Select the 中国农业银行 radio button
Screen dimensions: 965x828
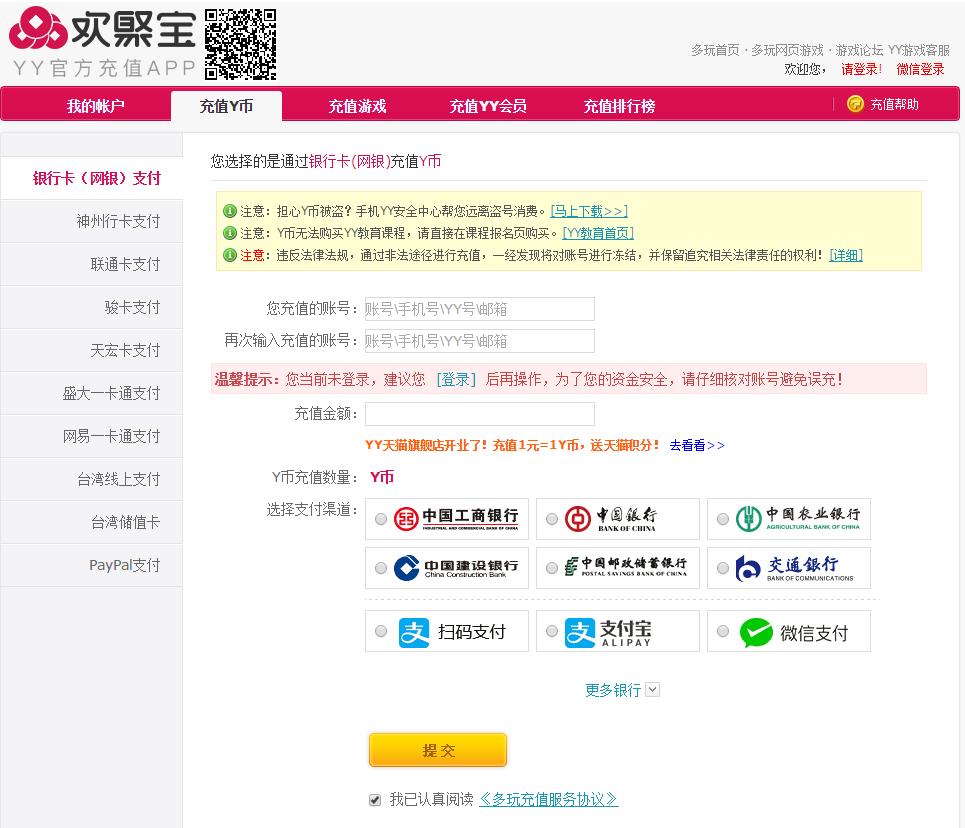[x=723, y=519]
